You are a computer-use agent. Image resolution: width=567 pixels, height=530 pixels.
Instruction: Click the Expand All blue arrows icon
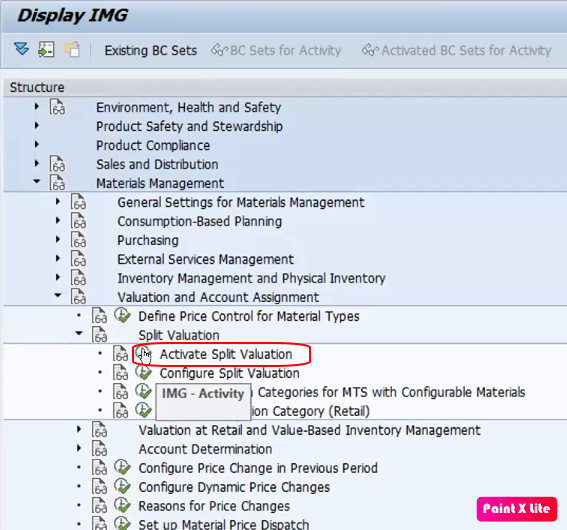21,49
